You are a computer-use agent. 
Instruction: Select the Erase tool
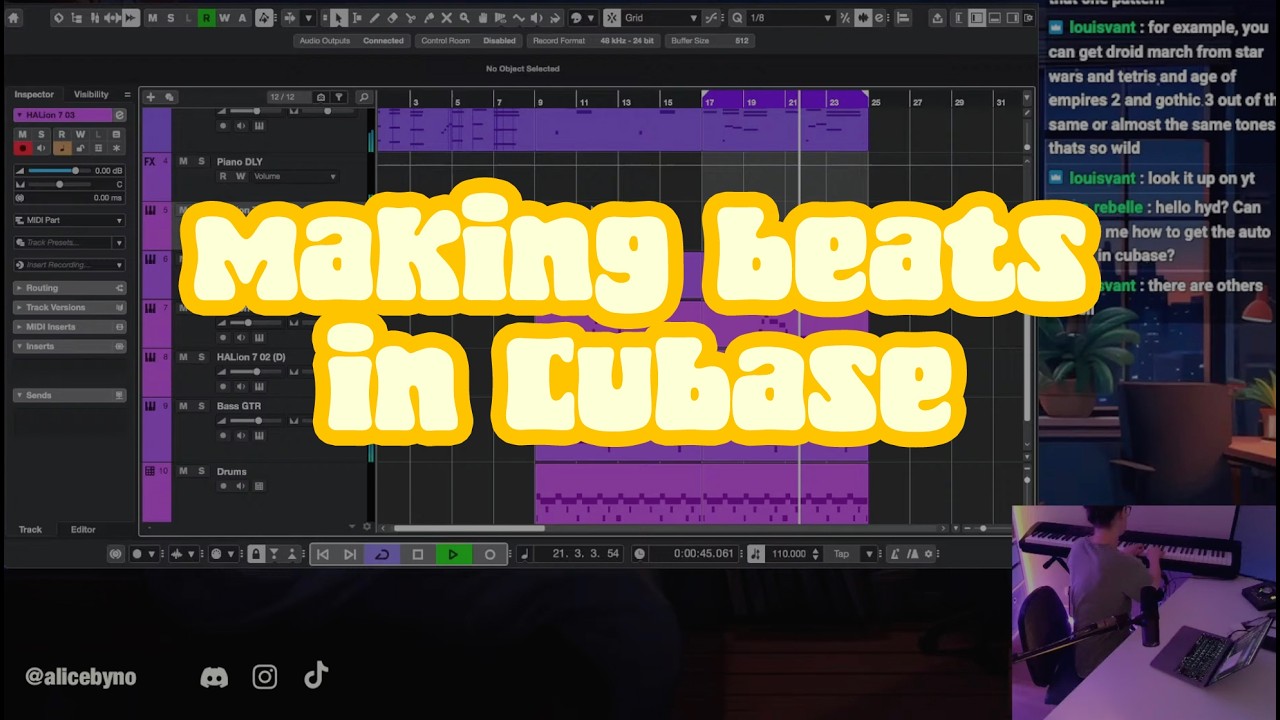pyautogui.click(x=392, y=18)
